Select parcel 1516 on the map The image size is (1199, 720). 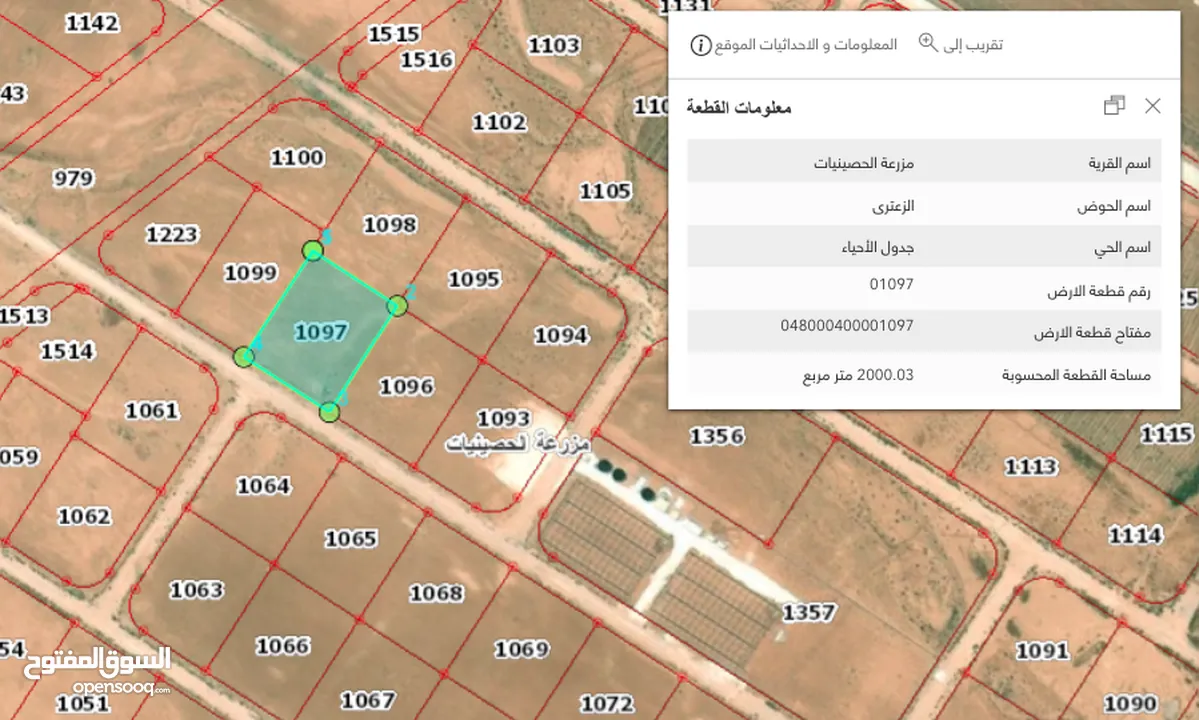coord(427,60)
